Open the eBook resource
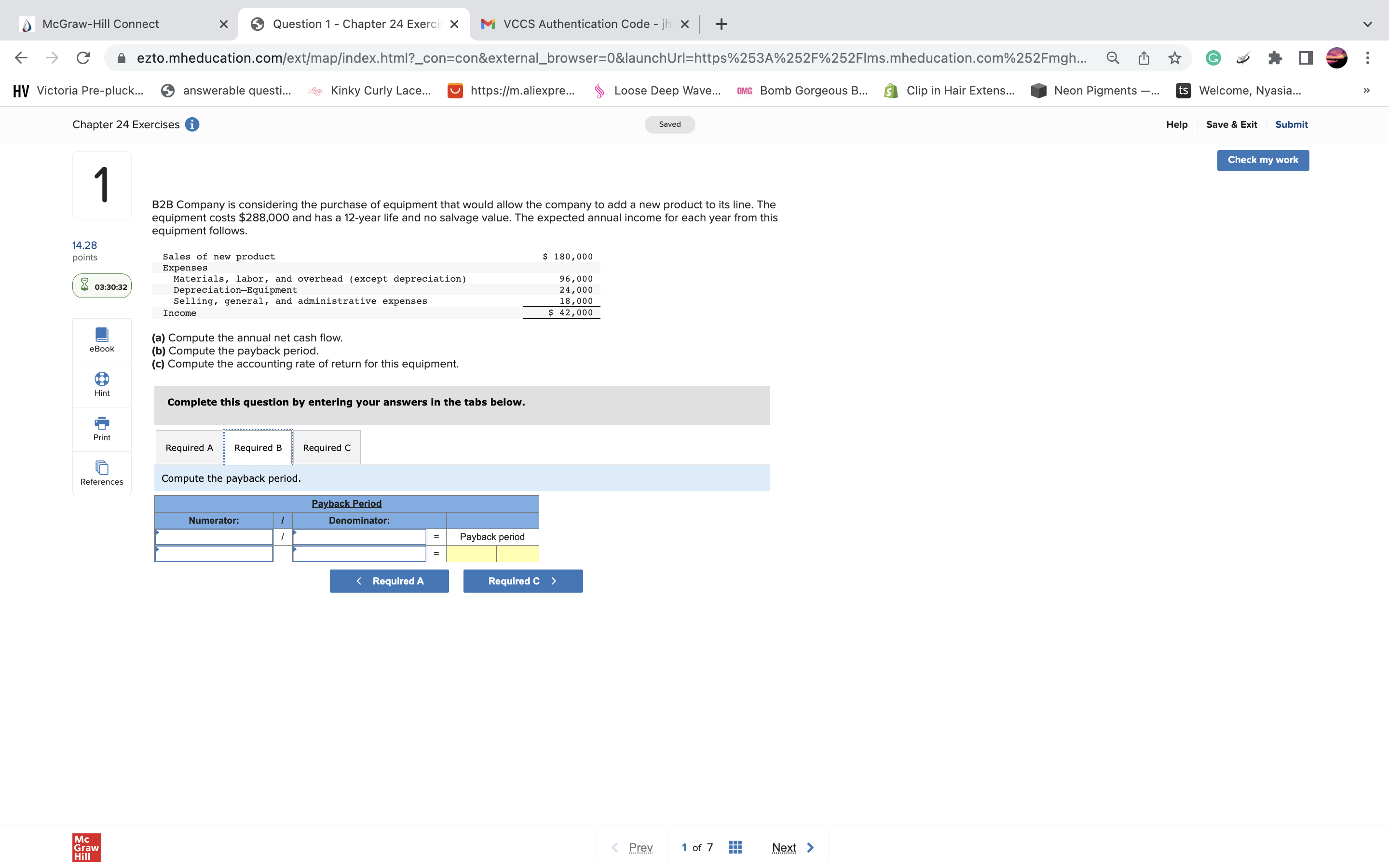Screen dimensions: 1389x868 point(102,340)
